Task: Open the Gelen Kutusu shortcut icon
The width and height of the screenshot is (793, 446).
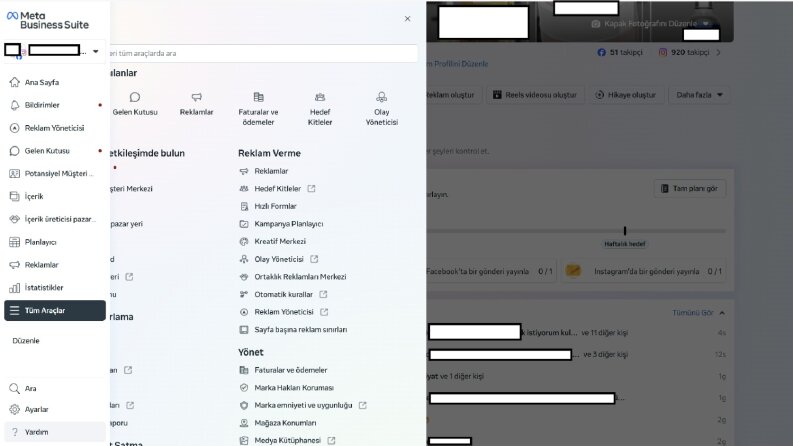Action: pos(135,97)
